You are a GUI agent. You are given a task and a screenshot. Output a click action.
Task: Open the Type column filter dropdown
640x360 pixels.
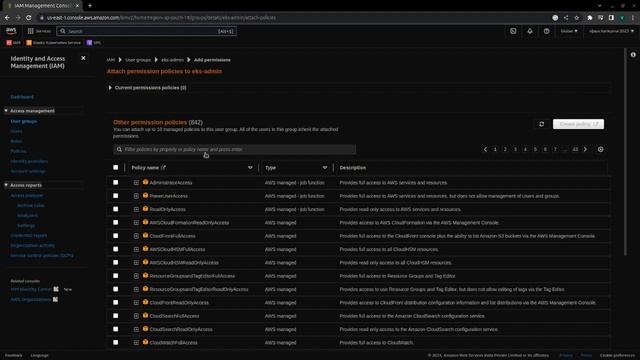[325, 168]
